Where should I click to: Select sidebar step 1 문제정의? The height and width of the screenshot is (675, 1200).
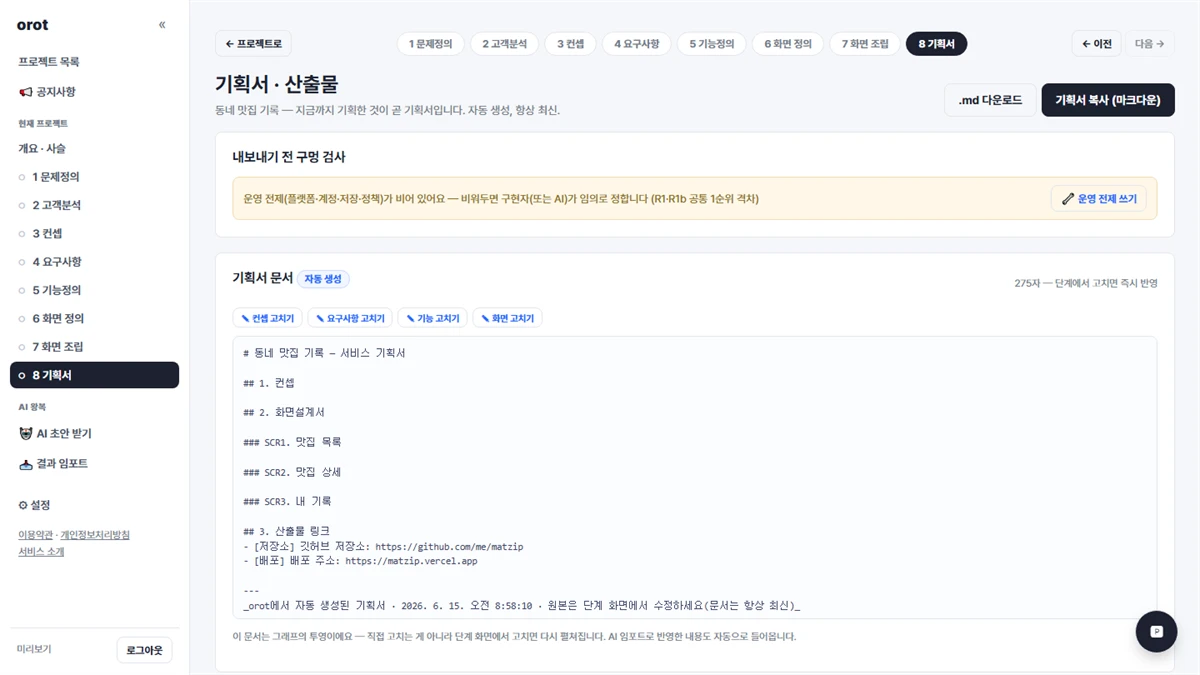pyautogui.click(x=94, y=177)
